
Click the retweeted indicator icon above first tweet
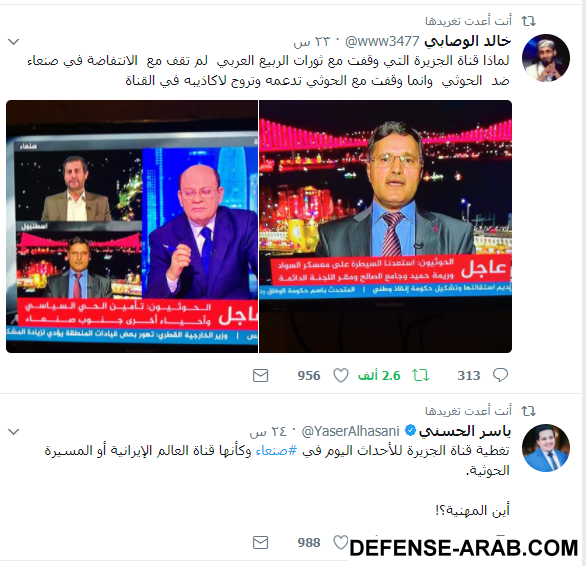(x=529, y=21)
